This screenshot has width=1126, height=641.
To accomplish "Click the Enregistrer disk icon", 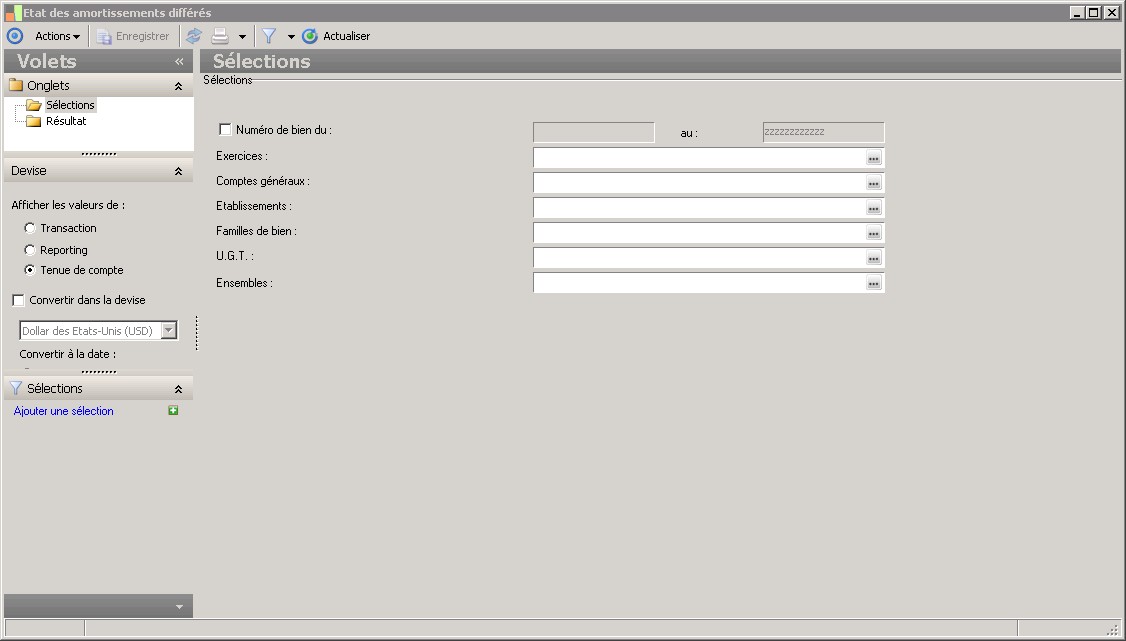I will [104, 36].
